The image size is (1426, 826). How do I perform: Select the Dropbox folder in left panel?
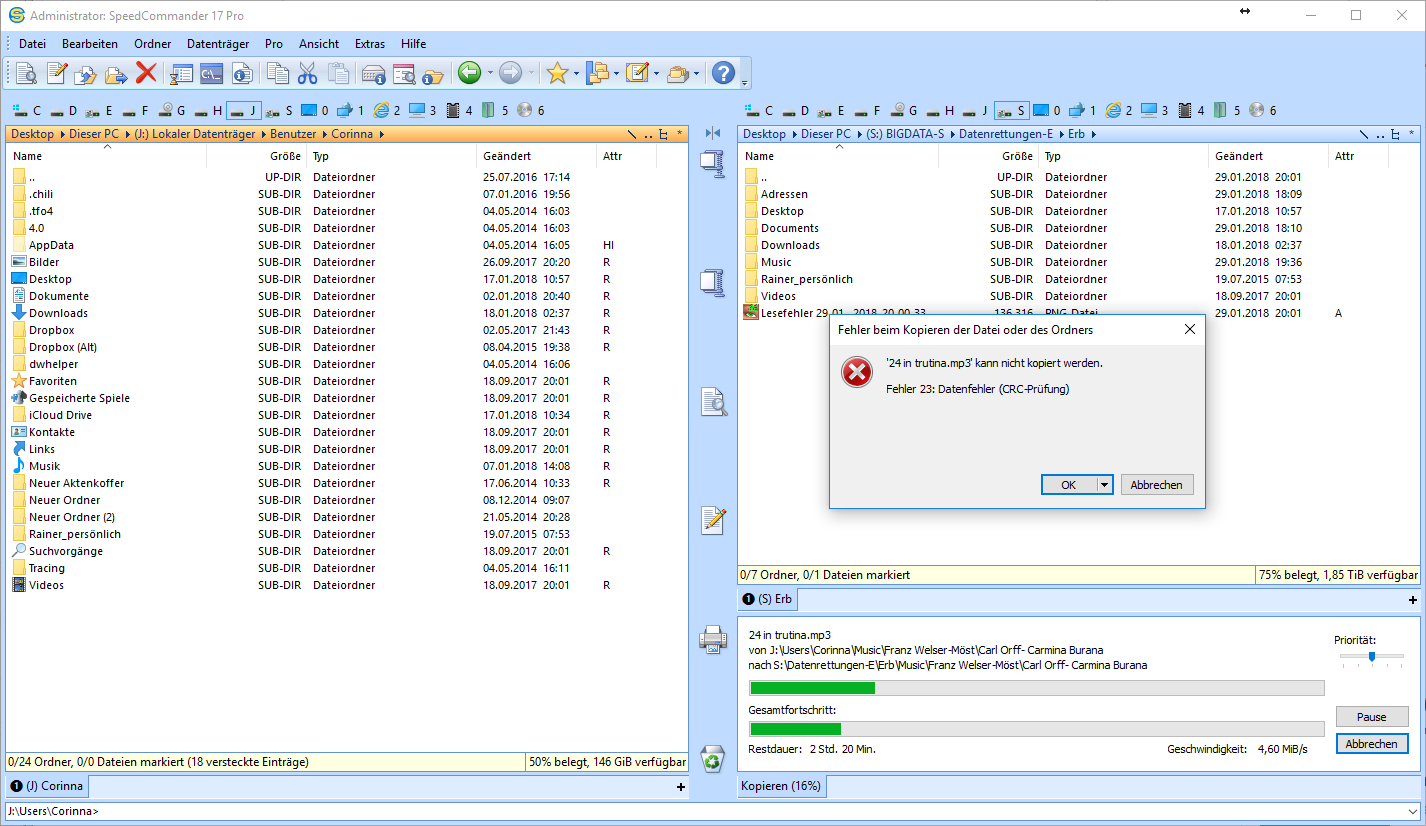click(x=51, y=330)
